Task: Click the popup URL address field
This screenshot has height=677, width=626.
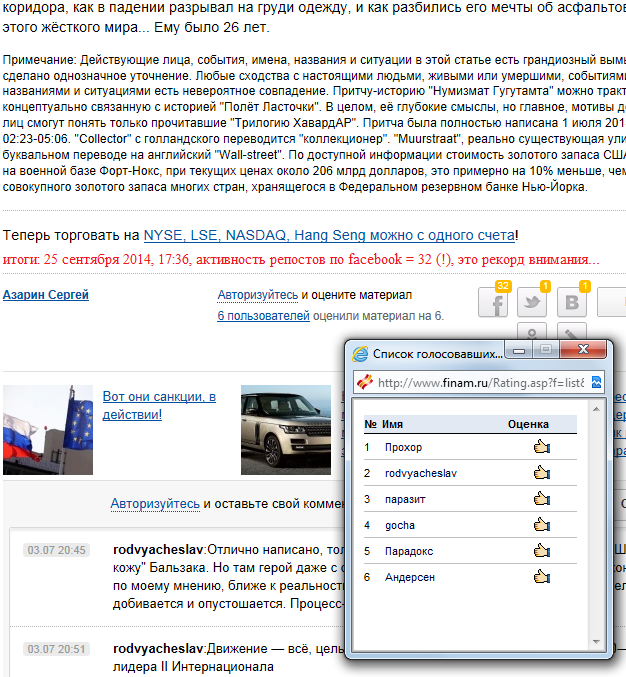Action: pos(480,382)
